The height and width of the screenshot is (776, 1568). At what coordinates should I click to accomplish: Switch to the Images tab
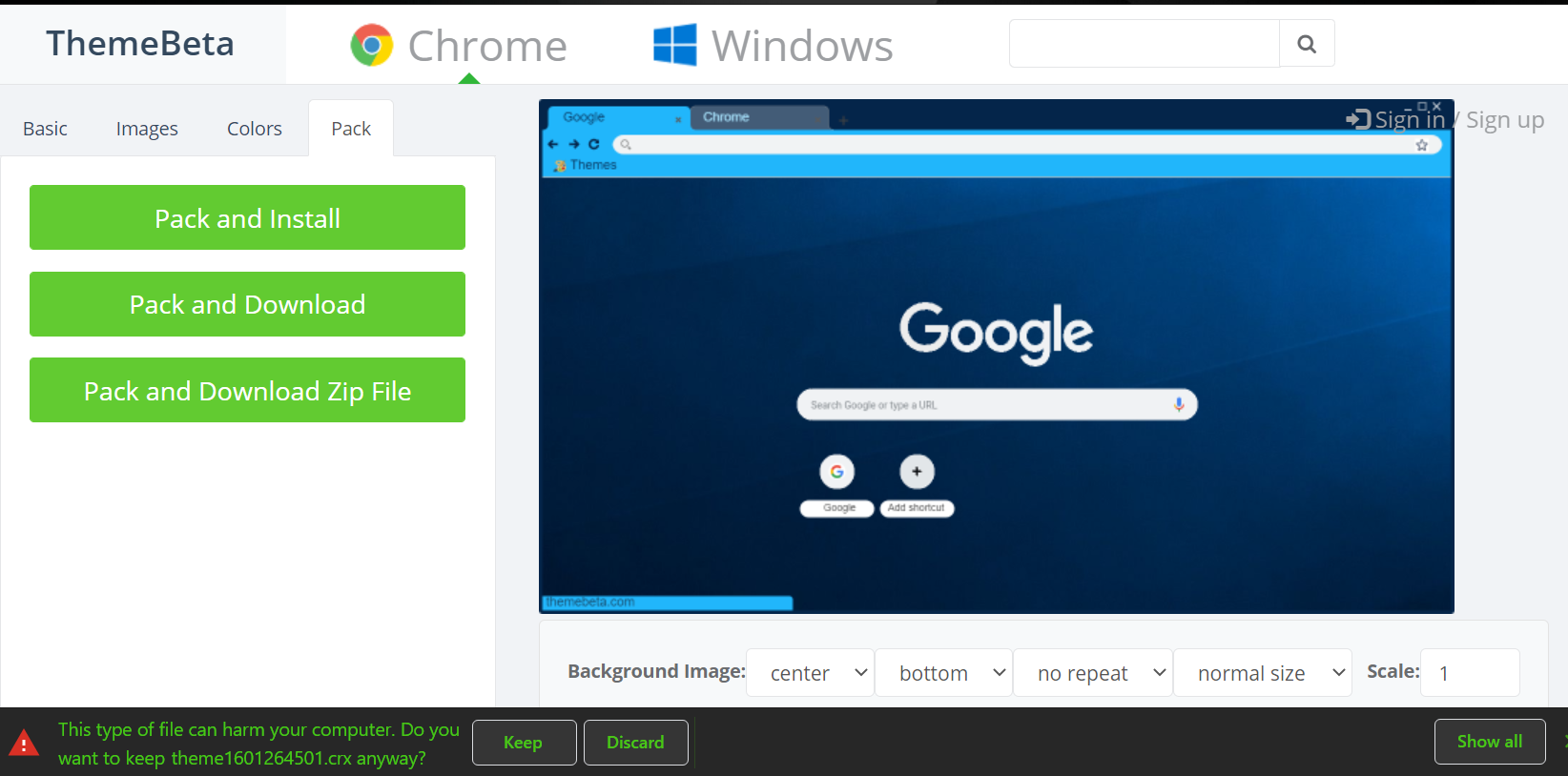[x=147, y=129]
